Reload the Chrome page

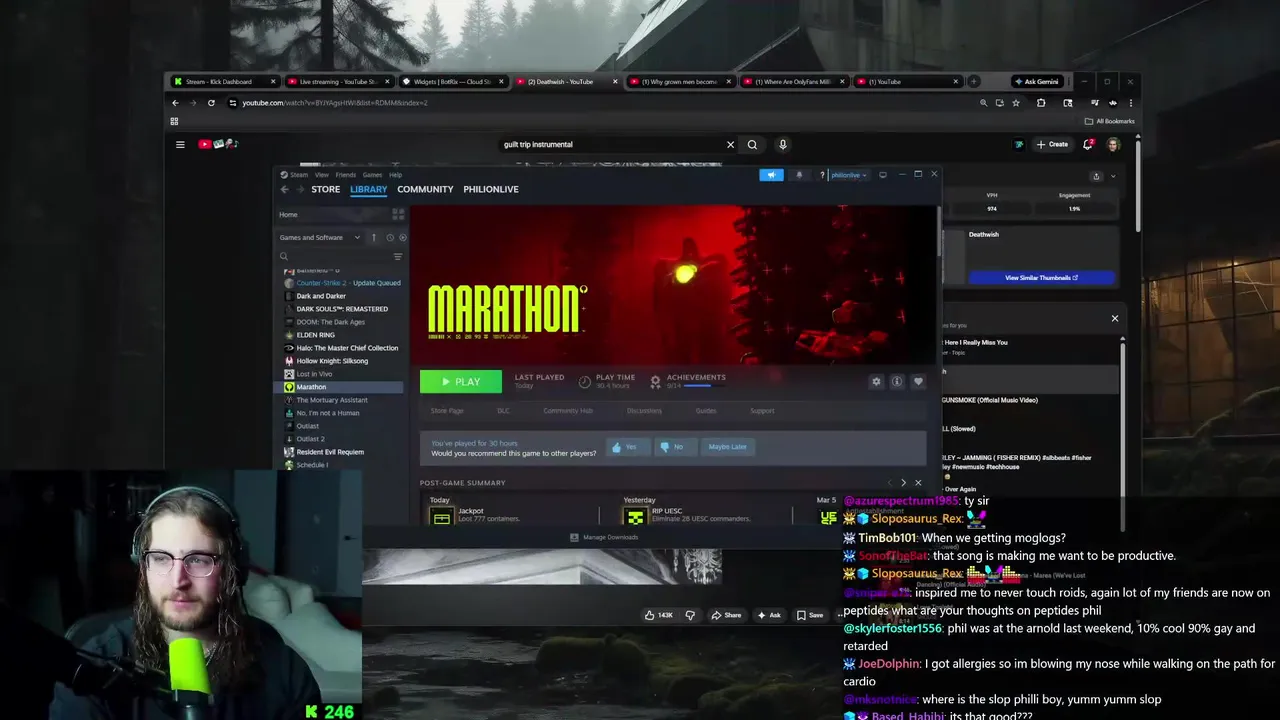click(211, 103)
